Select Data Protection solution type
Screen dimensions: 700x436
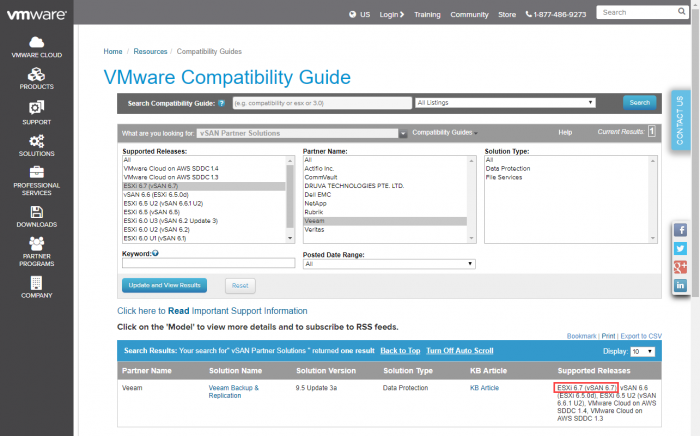(508, 169)
